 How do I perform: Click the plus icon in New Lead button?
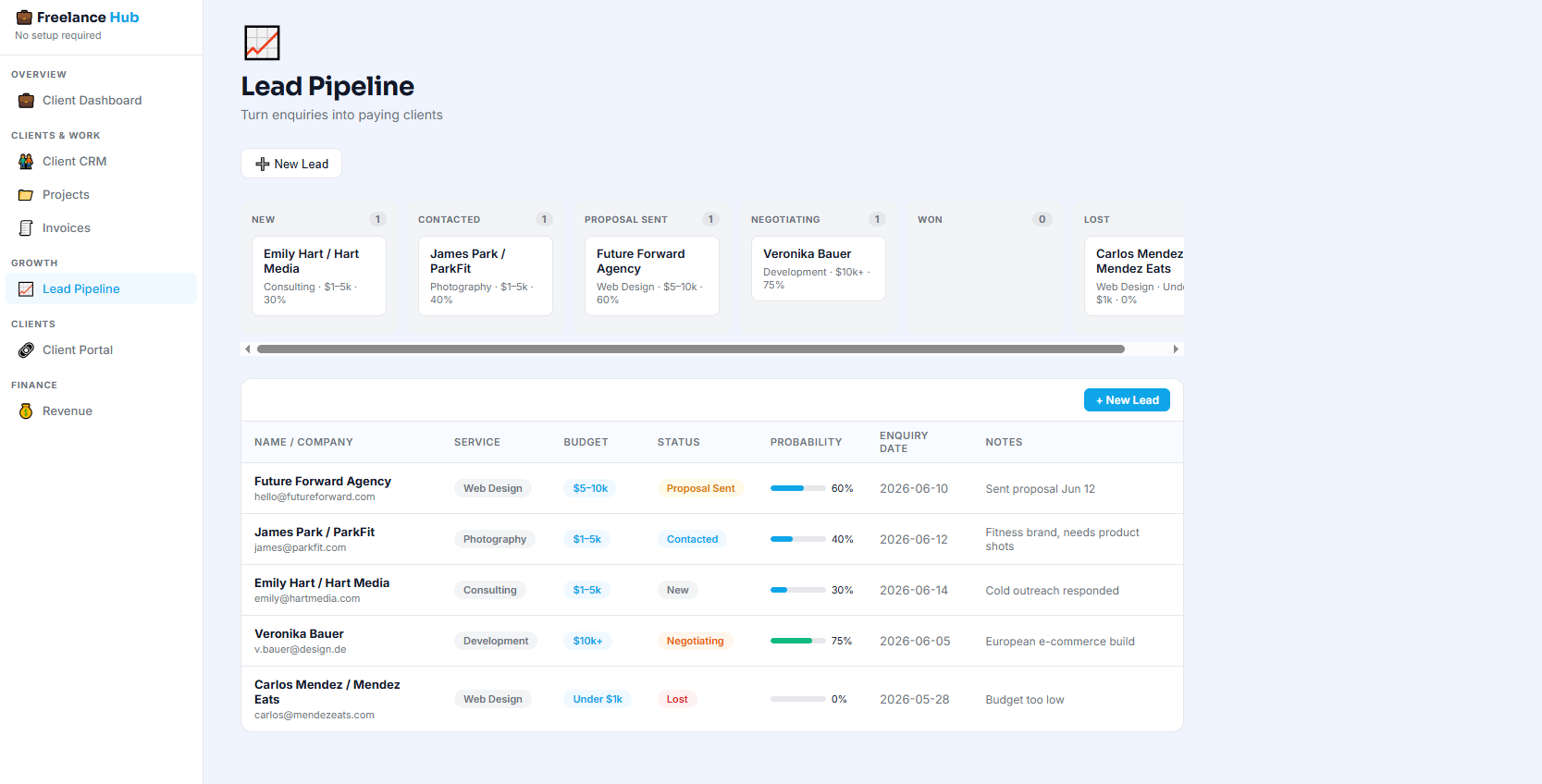coord(263,165)
